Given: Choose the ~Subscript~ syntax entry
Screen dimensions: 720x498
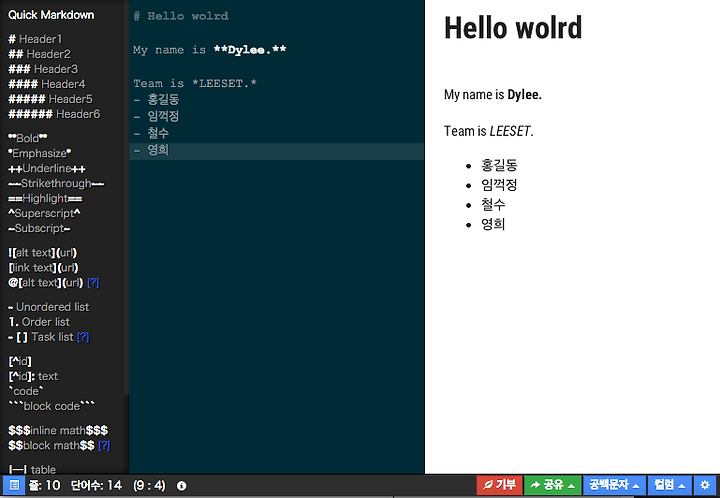Looking at the screenshot, I should [39, 229].
